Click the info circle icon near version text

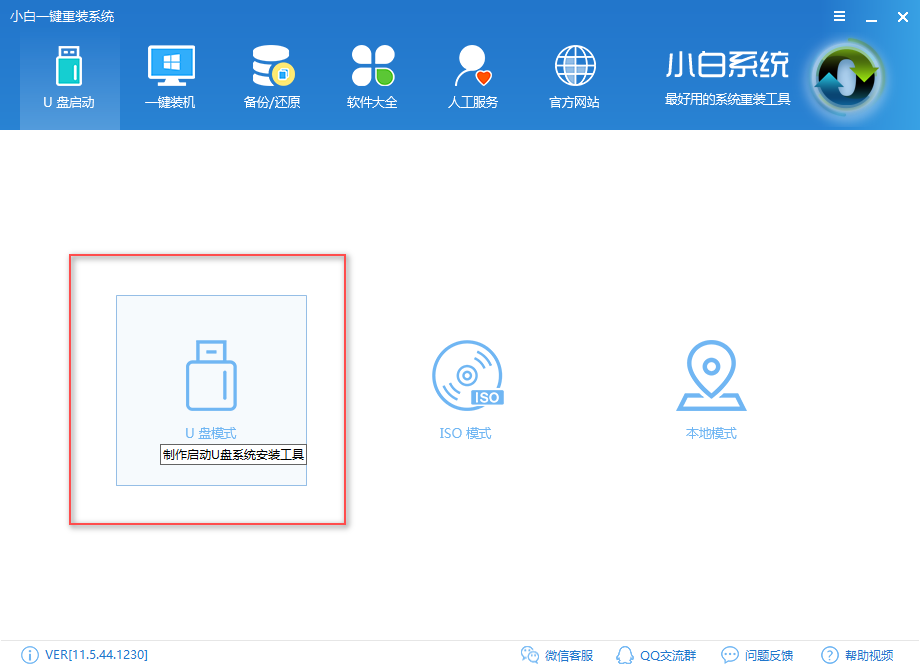(30, 655)
